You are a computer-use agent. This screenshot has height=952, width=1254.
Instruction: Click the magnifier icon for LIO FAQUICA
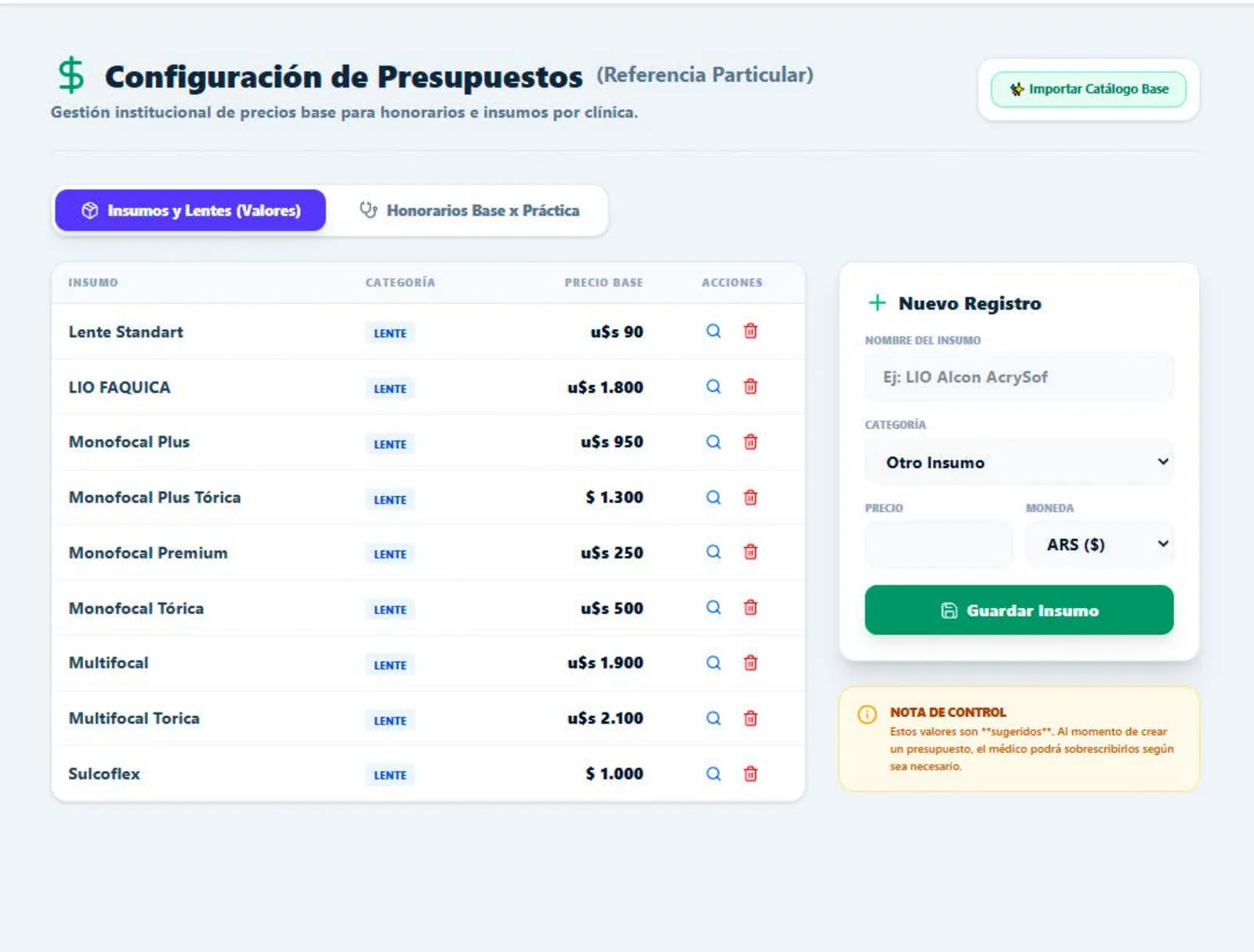click(713, 387)
